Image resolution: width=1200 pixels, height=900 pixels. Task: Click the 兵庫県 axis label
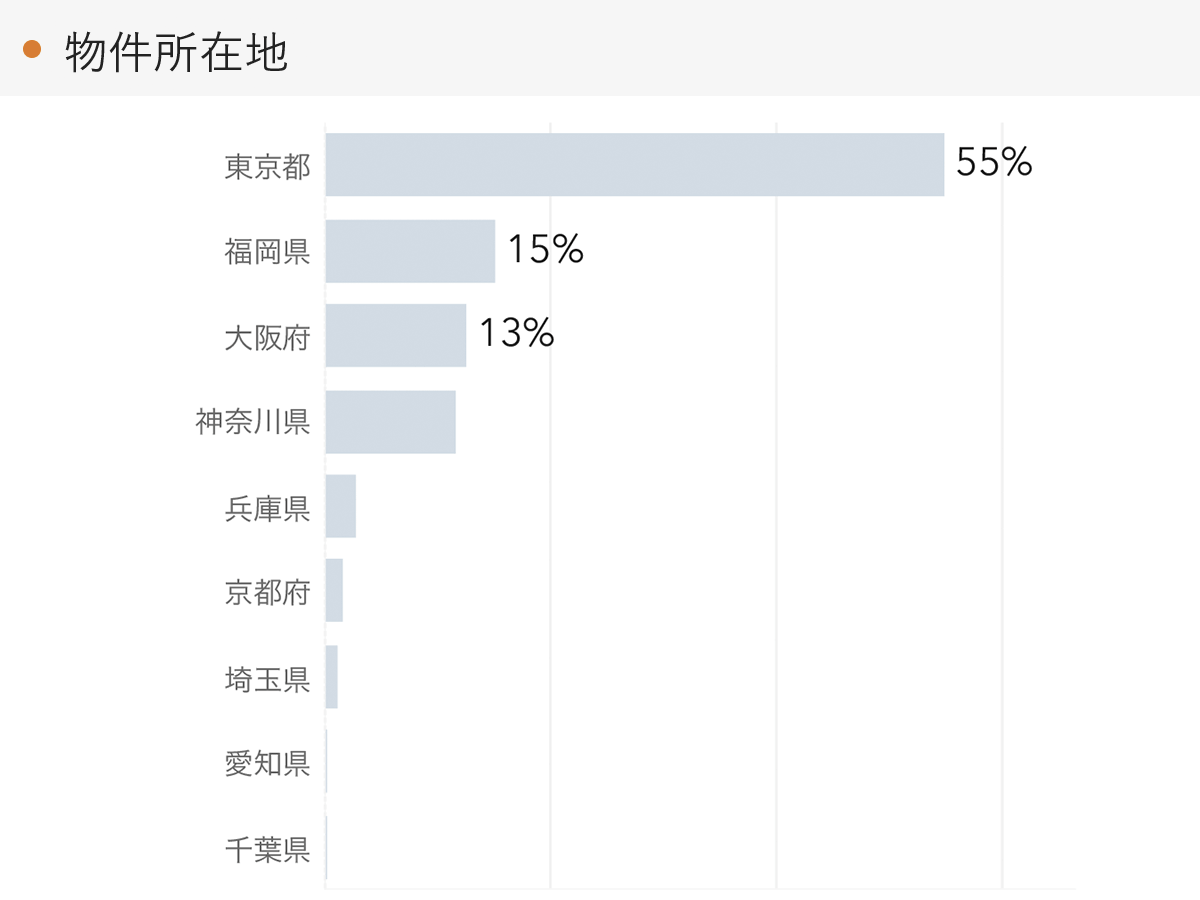267,508
